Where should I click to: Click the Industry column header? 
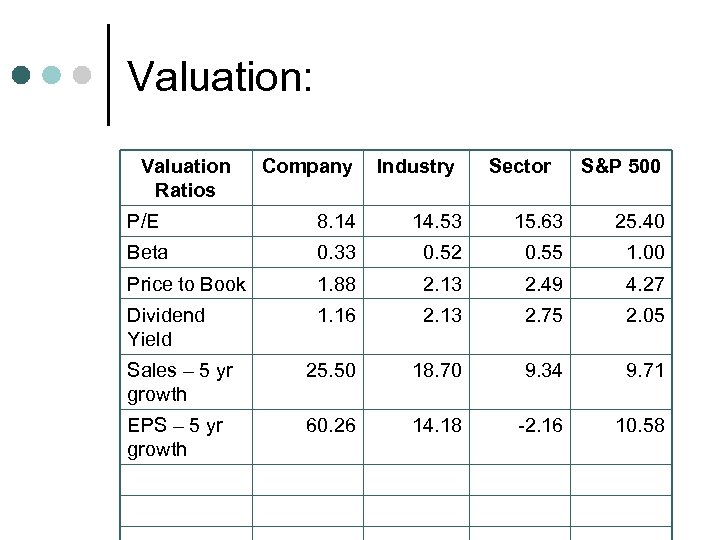[x=415, y=167]
